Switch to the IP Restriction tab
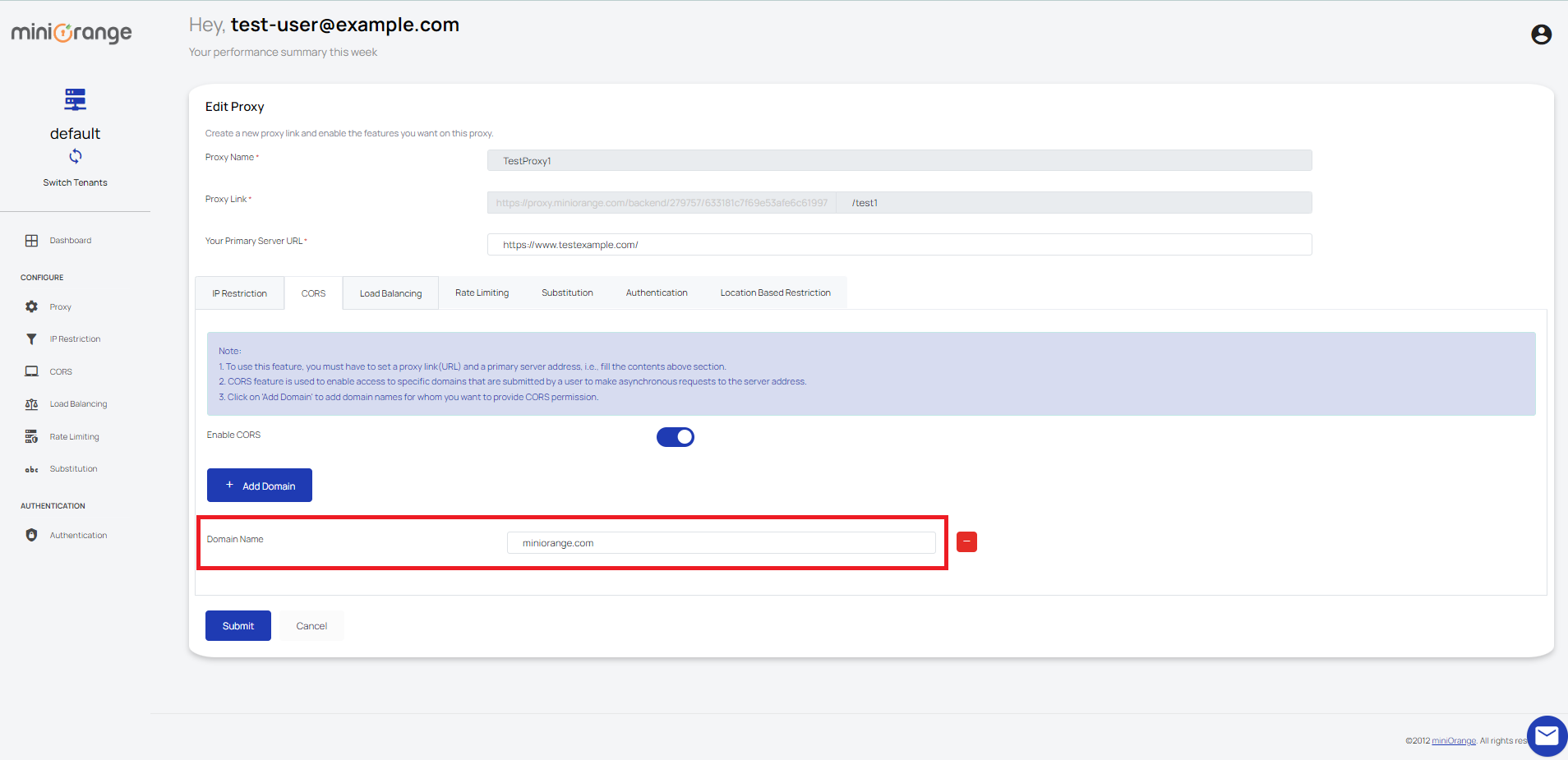Screen dimensions: 1568x760 (239, 293)
